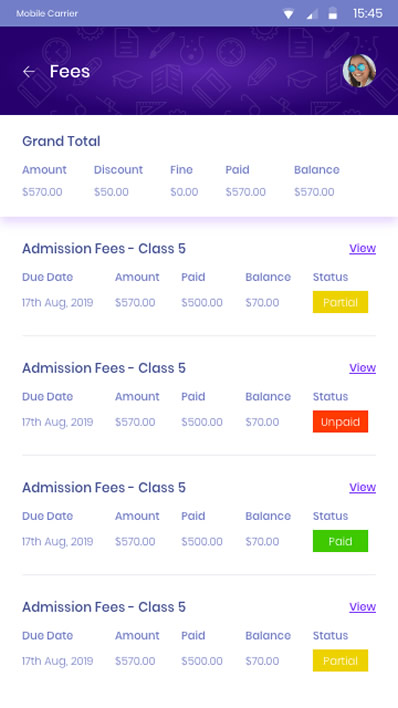The image size is (398, 708).
Task: Open the user profile avatar
Action: [359, 71]
